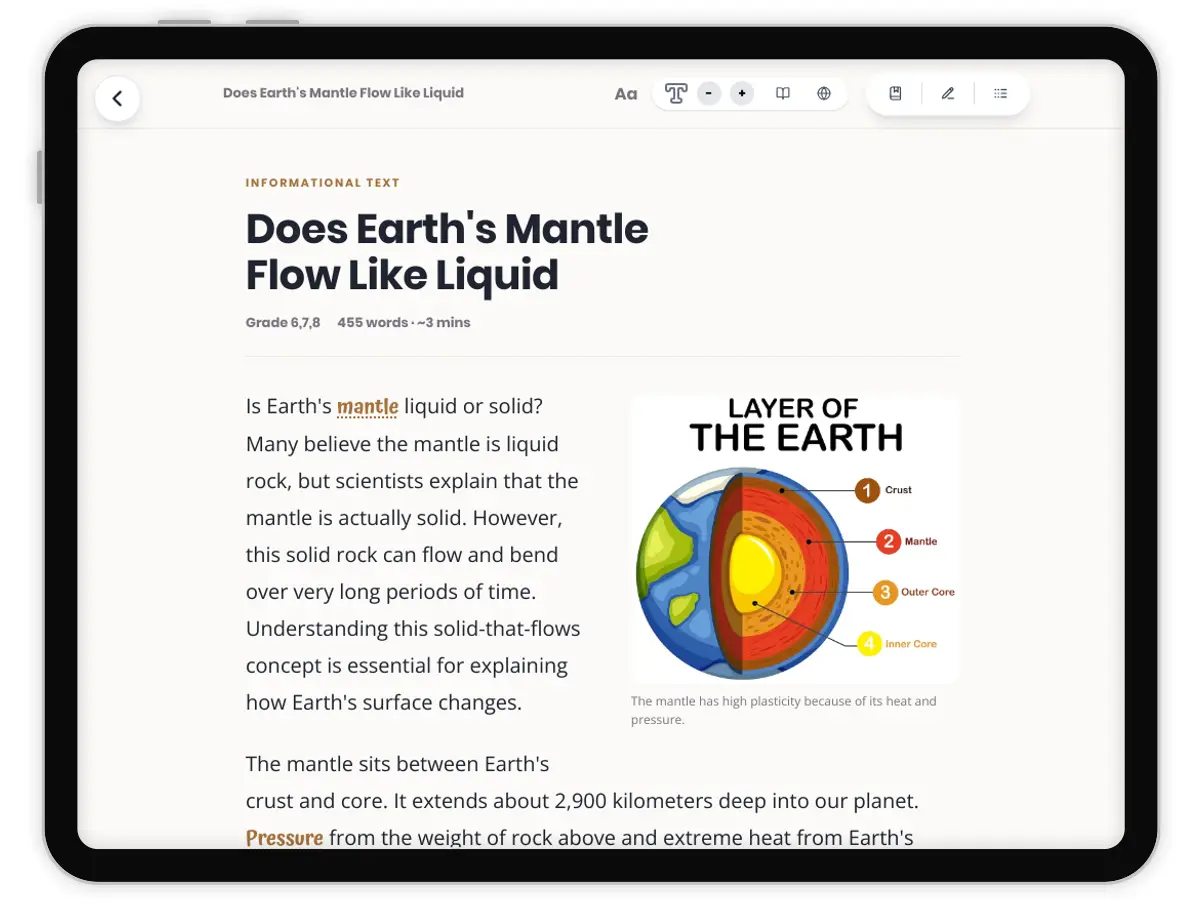Click the highlighted vocabulary word mantle
This screenshot has width=1200, height=906.
point(368,407)
